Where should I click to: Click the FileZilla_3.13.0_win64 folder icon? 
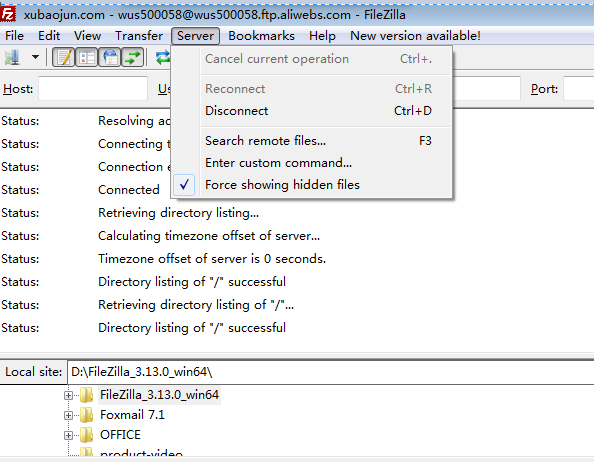coord(87,395)
